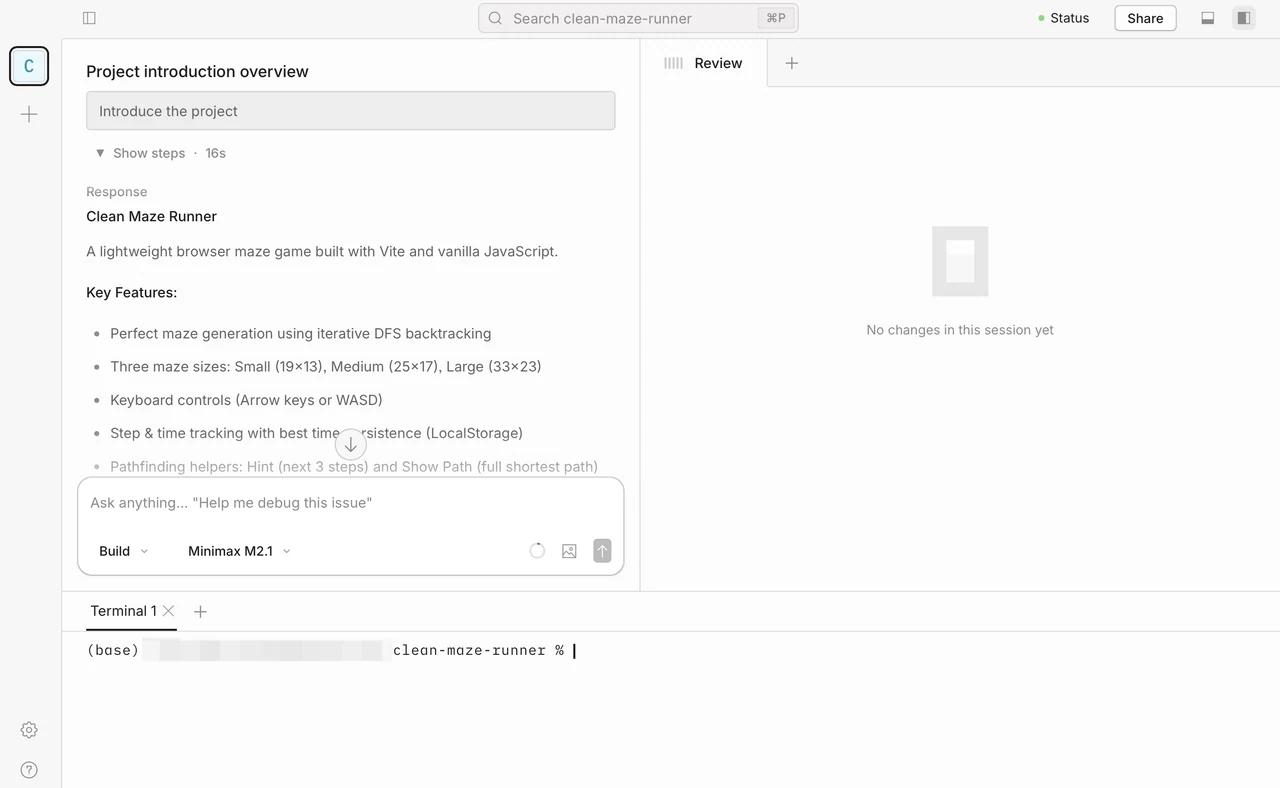Screen dimensions: 1280x788
Task: Click the No changes in this session text
Action: click(x=960, y=330)
